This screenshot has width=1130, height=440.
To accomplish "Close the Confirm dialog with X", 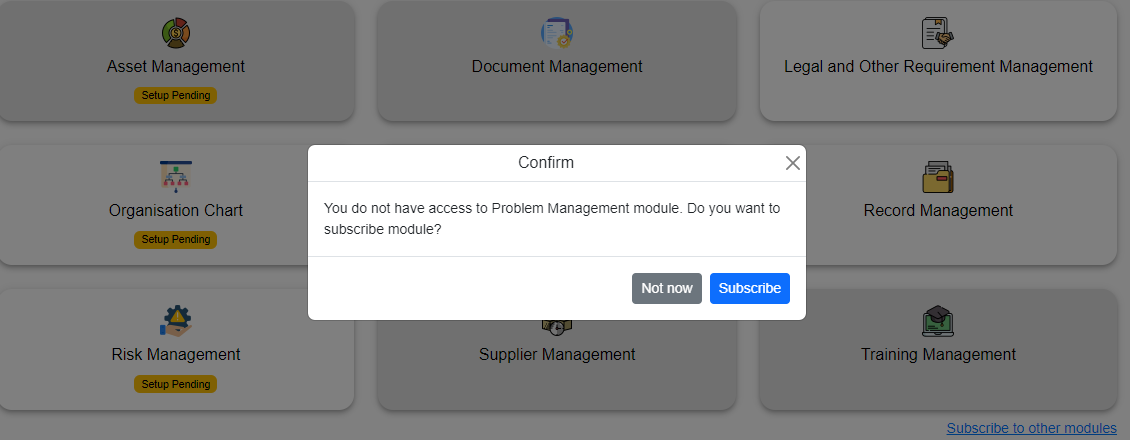I will coord(793,163).
